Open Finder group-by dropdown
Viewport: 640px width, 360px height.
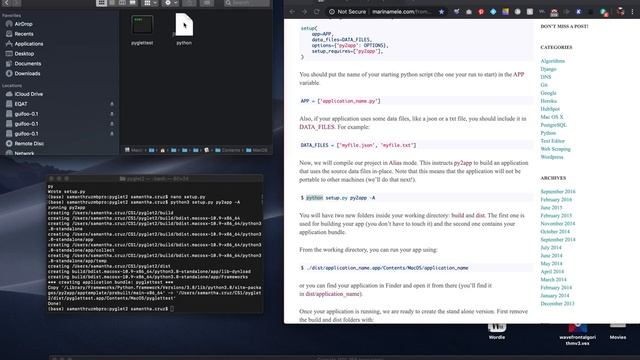pos(150,3)
